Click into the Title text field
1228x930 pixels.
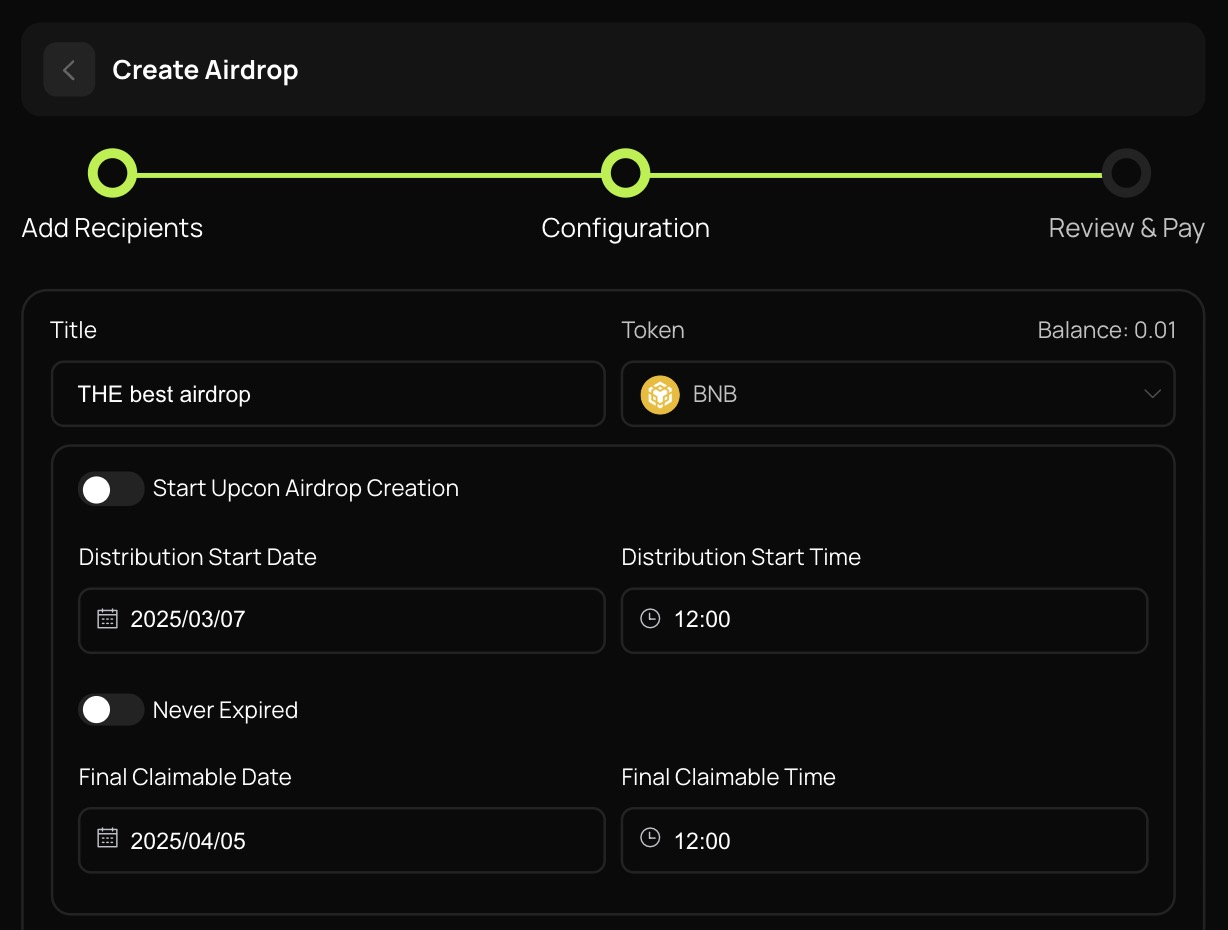pyautogui.click(x=328, y=394)
